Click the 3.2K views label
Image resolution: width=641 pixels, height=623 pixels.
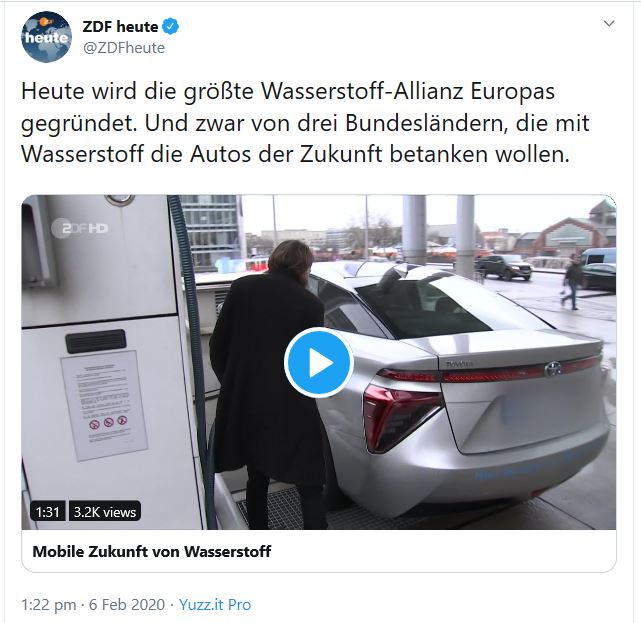pyautogui.click(x=105, y=512)
